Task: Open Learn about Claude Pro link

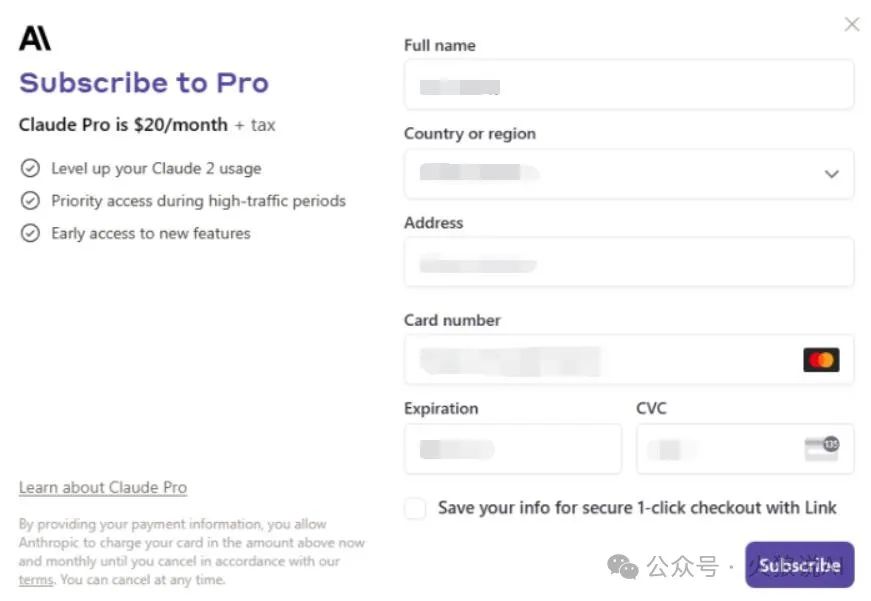Action: [103, 487]
